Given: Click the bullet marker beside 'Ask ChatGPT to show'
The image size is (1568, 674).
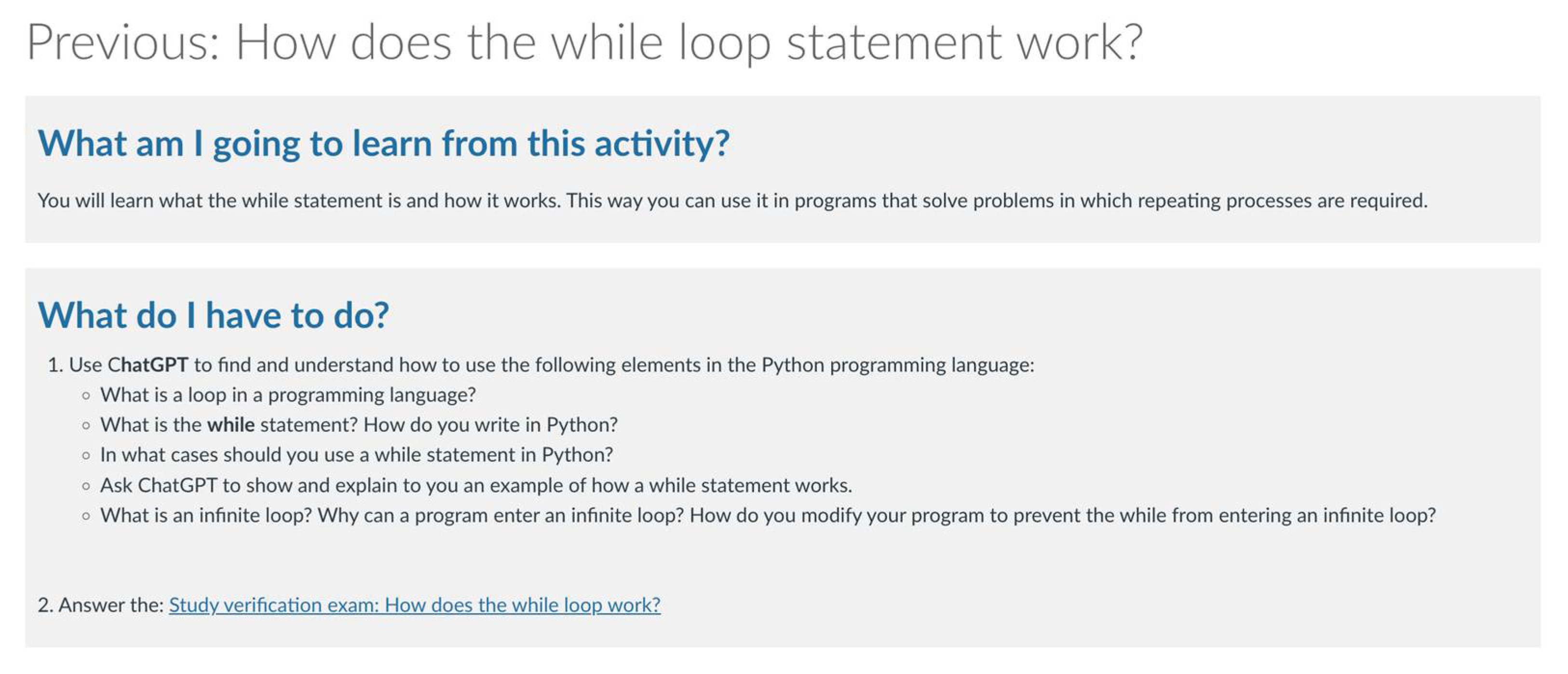Looking at the screenshot, I should (x=86, y=486).
